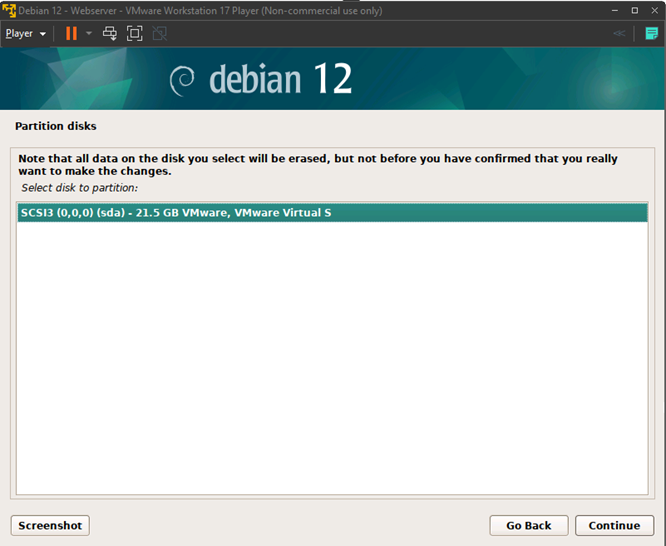Click the Partition disks heading
666x546 pixels.
click(x=55, y=127)
